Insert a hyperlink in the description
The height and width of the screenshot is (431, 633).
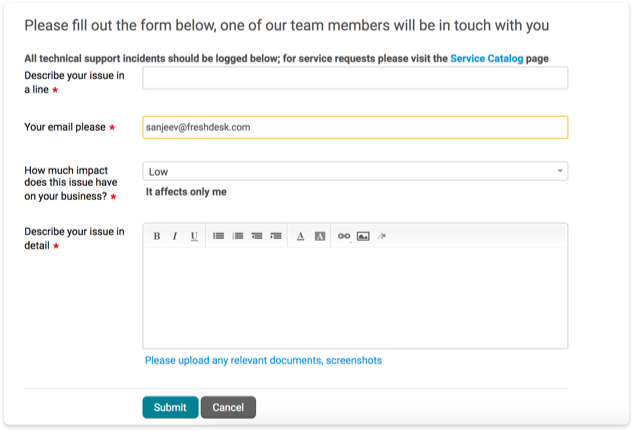(x=344, y=236)
